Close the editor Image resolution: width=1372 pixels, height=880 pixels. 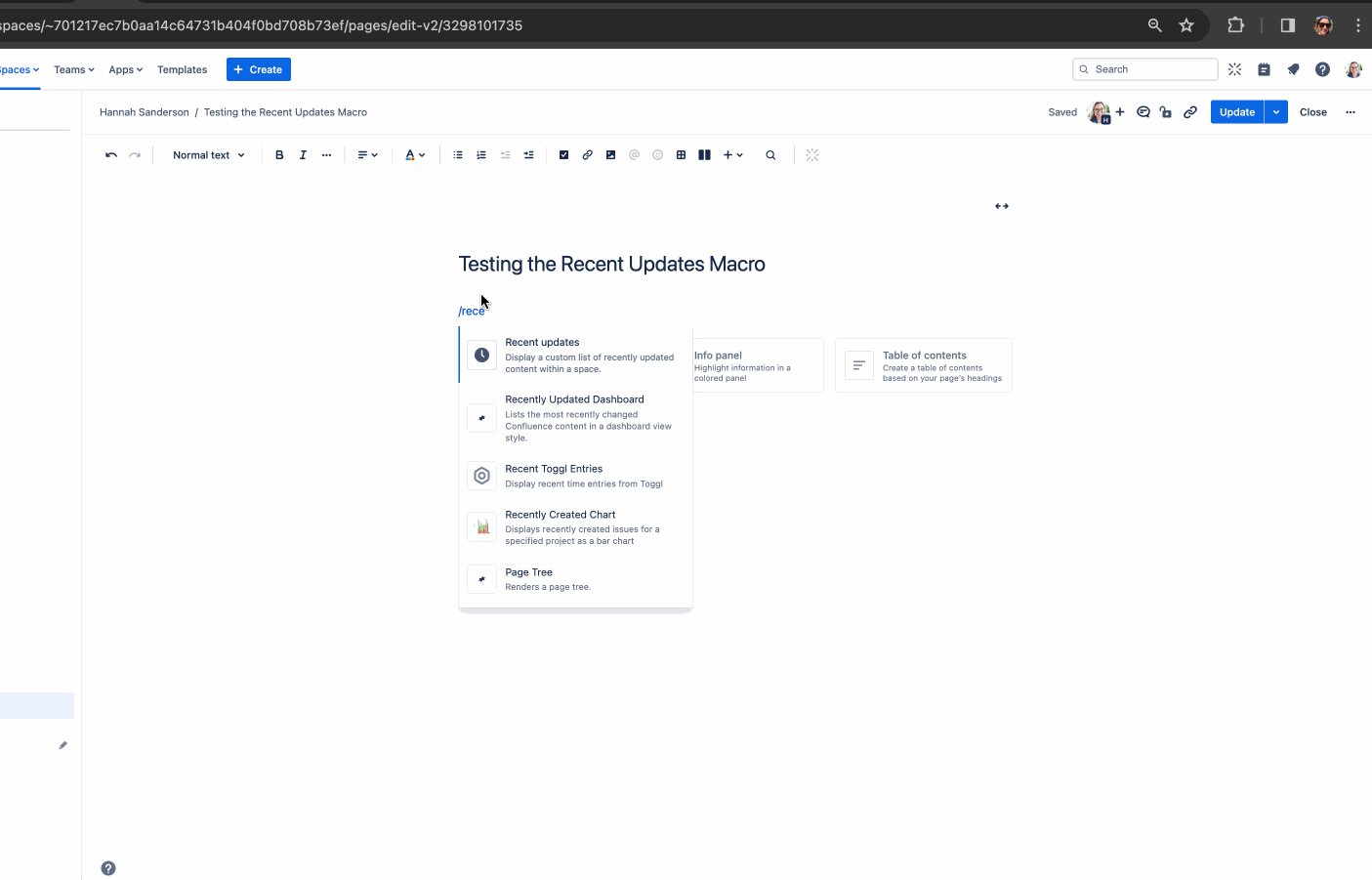[1313, 112]
